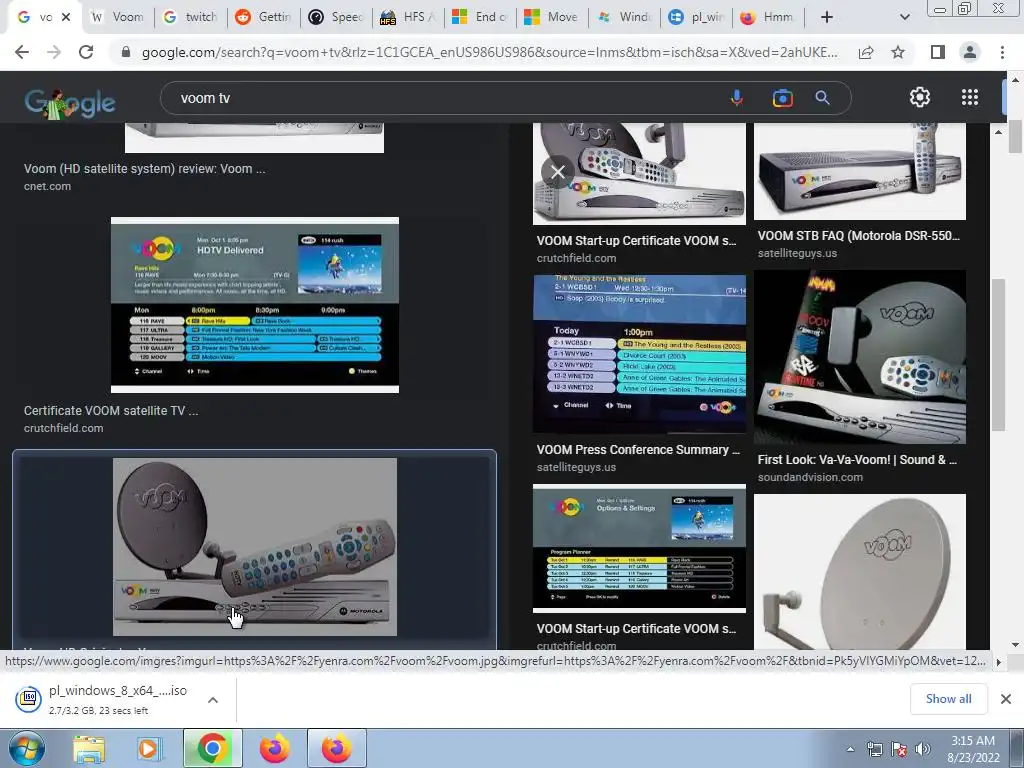Go back using the browser back arrow

pyautogui.click(x=22, y=52)
